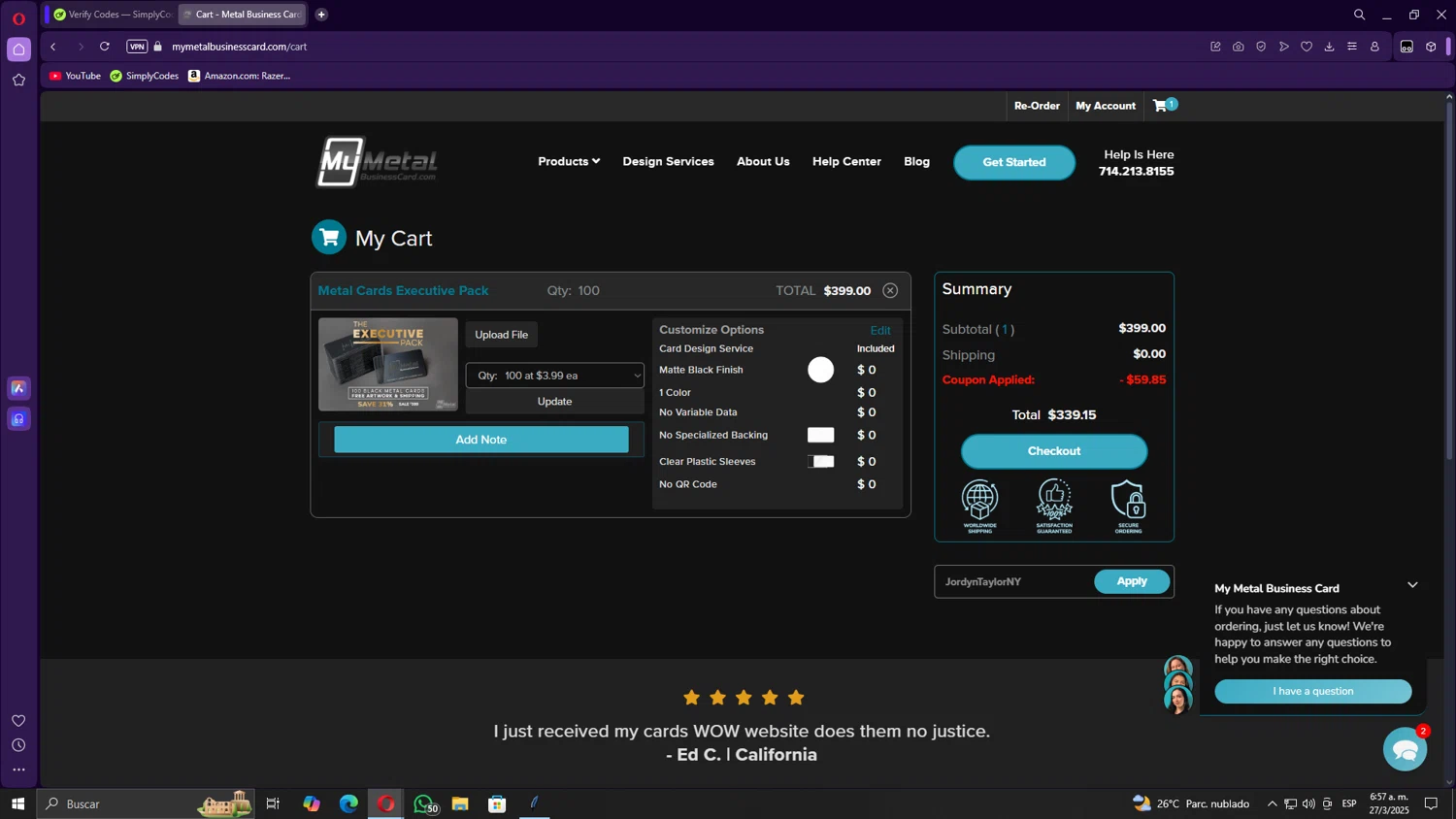Click the coupon code input field

pos(1014,581)
